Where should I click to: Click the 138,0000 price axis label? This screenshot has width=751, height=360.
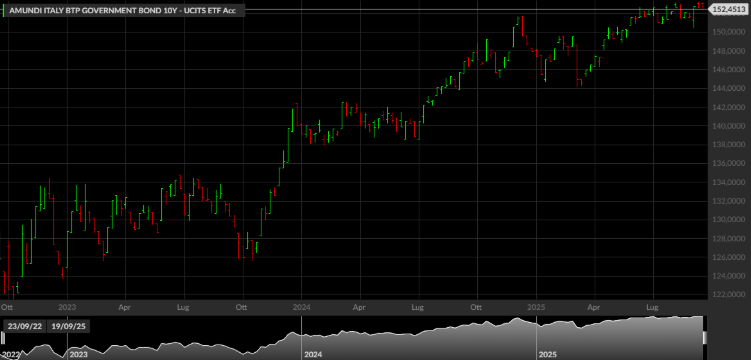tap(729, 145)
